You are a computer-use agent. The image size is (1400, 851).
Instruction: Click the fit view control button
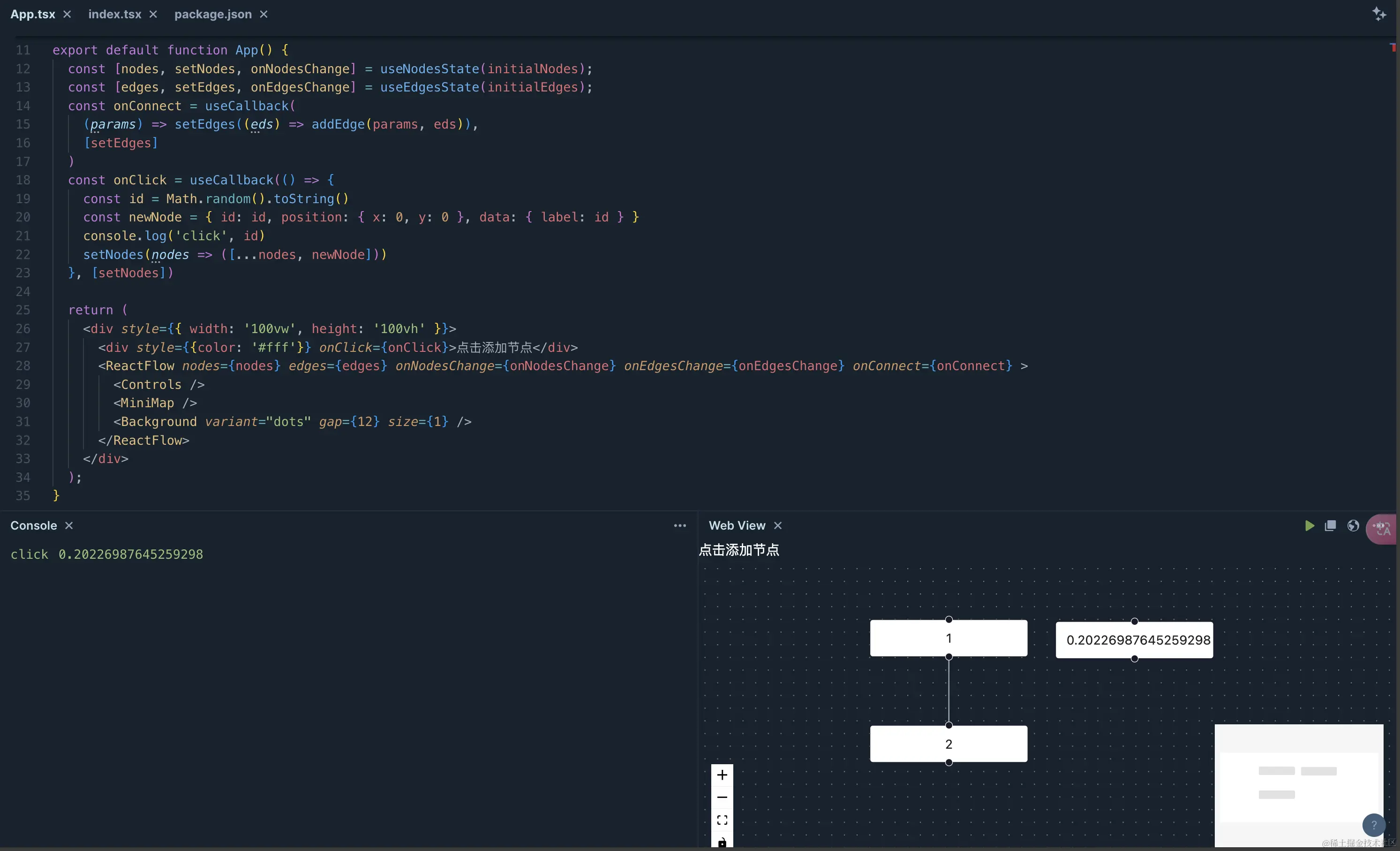[x=722, y=820]
